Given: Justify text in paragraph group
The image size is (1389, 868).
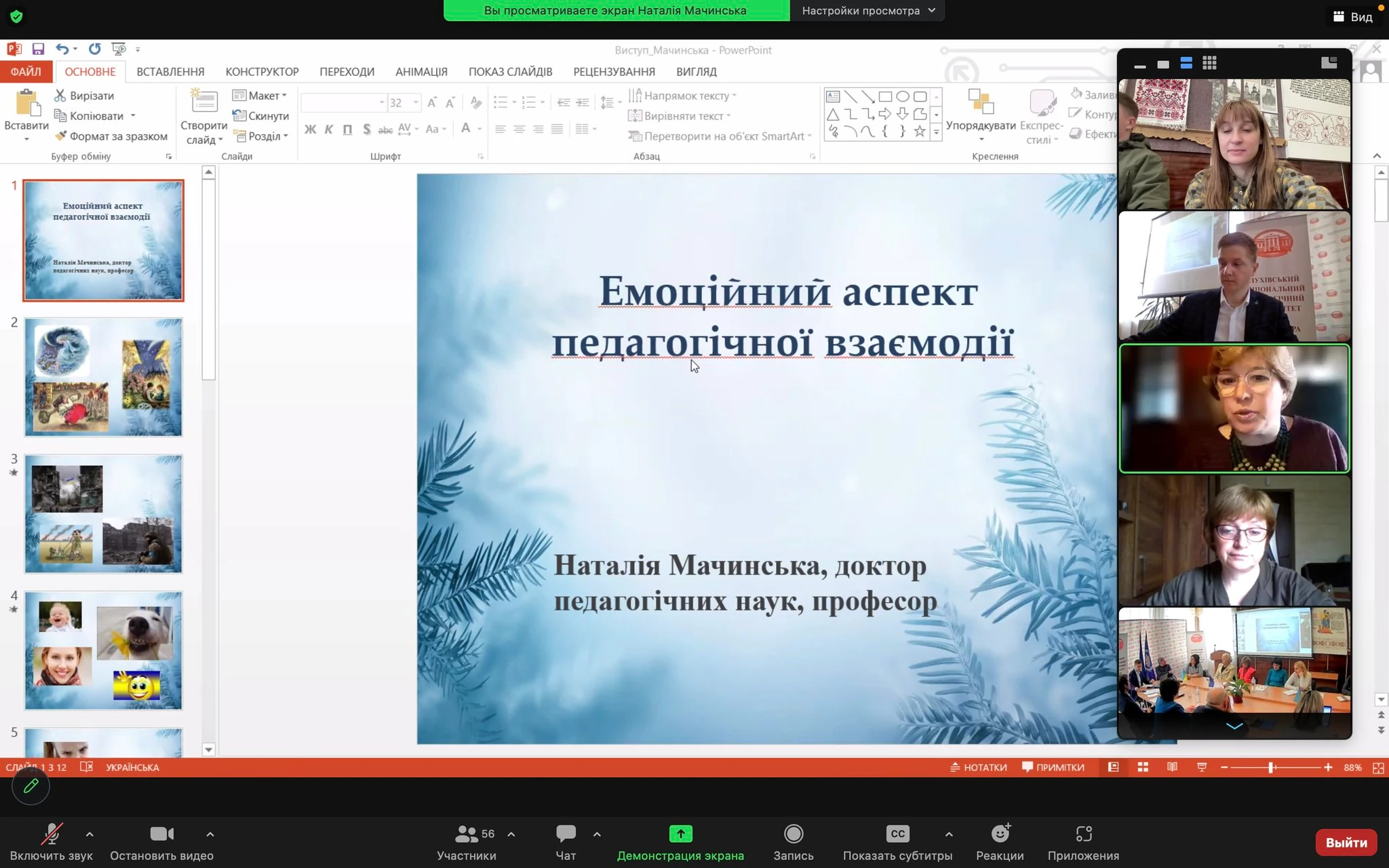Looking at the screenshot, I should [557, 129].
